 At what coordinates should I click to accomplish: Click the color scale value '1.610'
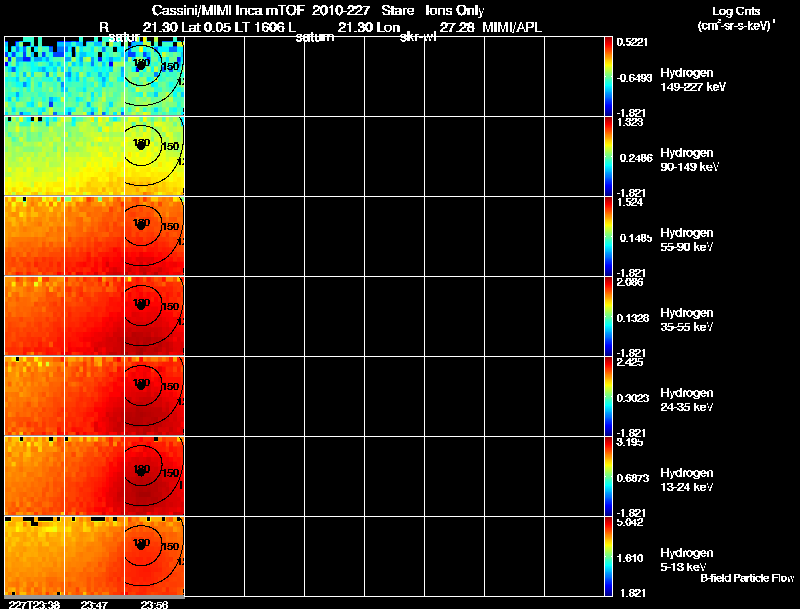[632, 559]
